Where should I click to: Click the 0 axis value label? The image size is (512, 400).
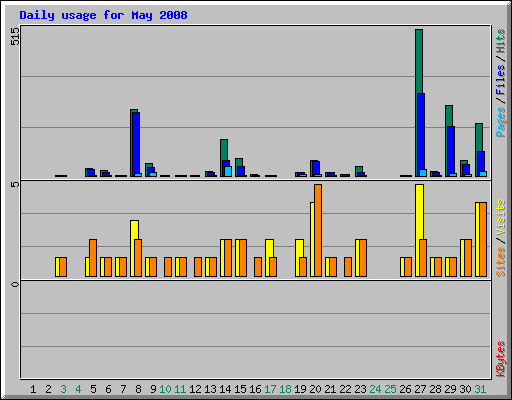(15, 284)
